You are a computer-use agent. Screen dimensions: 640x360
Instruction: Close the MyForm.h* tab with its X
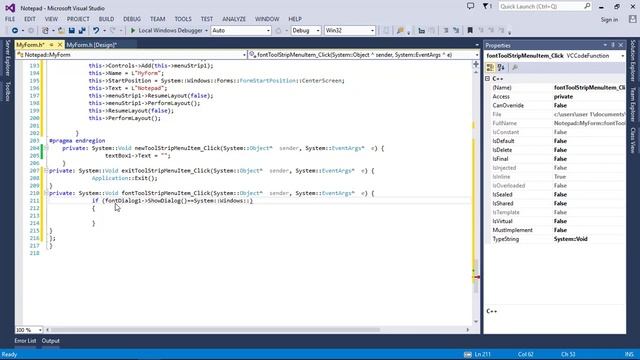click(x=60, y=44)
